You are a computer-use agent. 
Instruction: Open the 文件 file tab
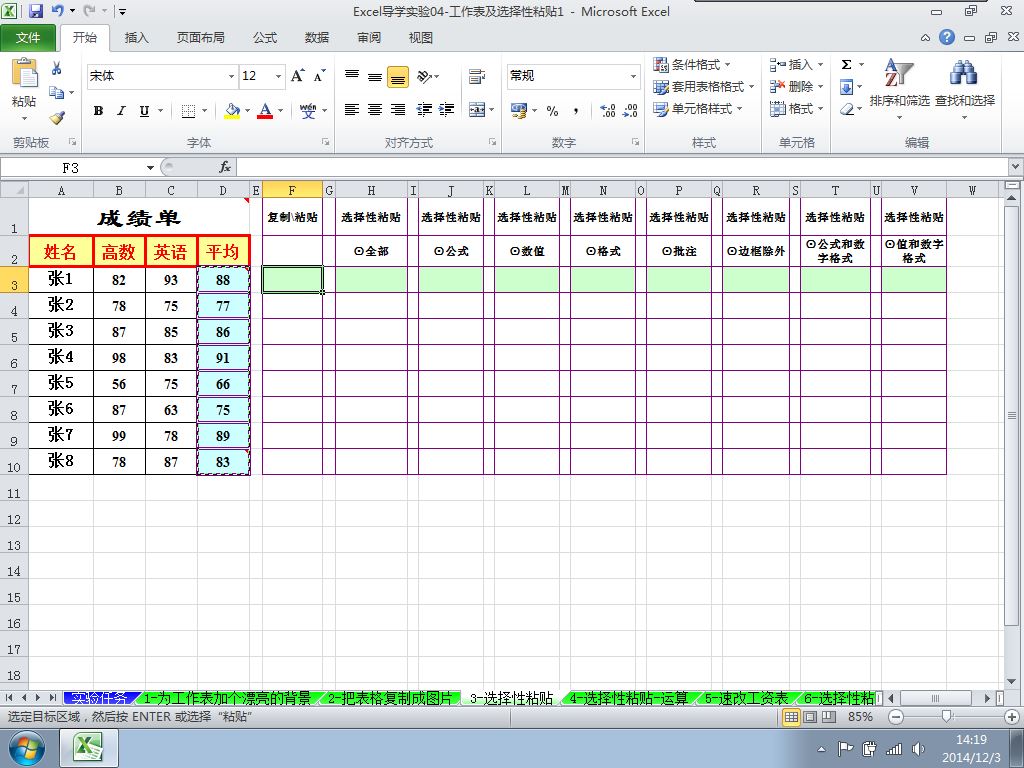[27, 38]
